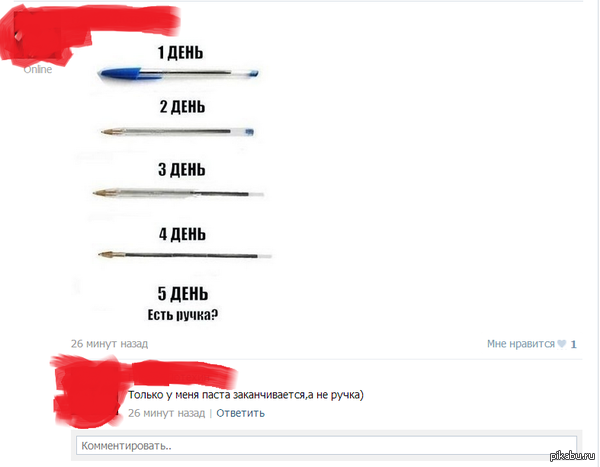600x467 pixels.
Task: Click the Ответить reply link
Action: pyautogui.click(x=240, y=413)
